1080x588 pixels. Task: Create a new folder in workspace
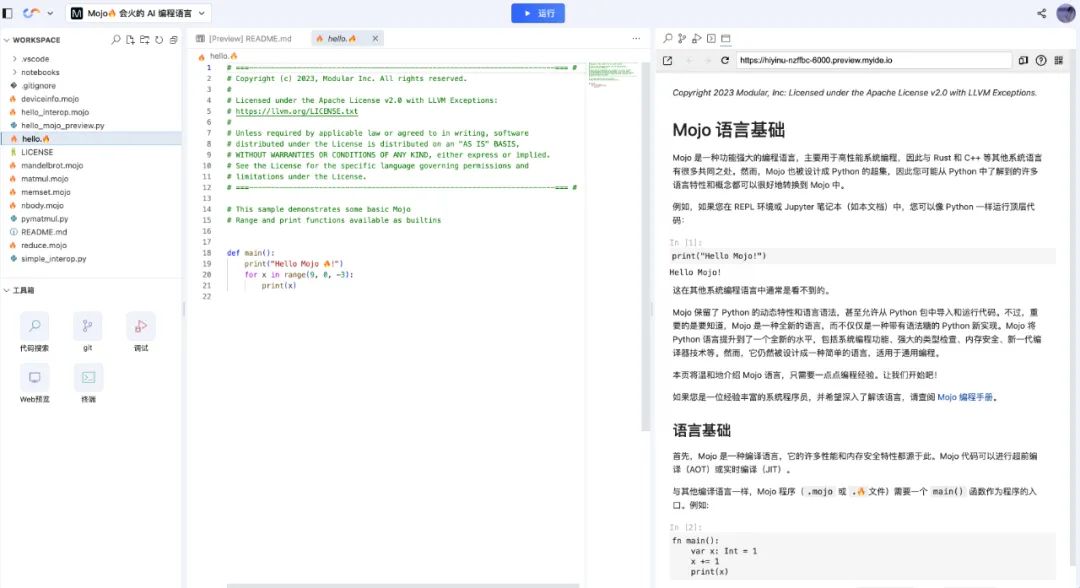145,40
